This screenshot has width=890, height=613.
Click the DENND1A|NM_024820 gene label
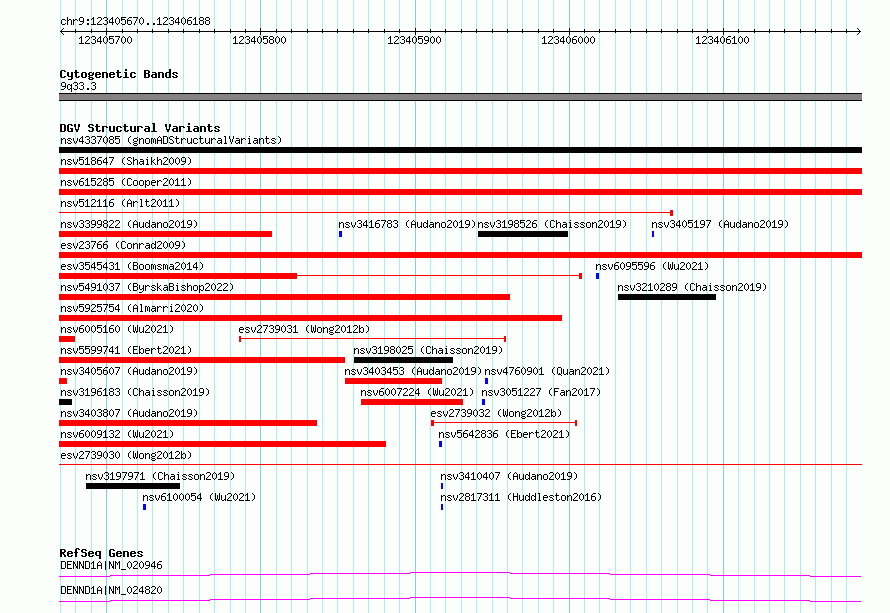click(x=111, y=590)
